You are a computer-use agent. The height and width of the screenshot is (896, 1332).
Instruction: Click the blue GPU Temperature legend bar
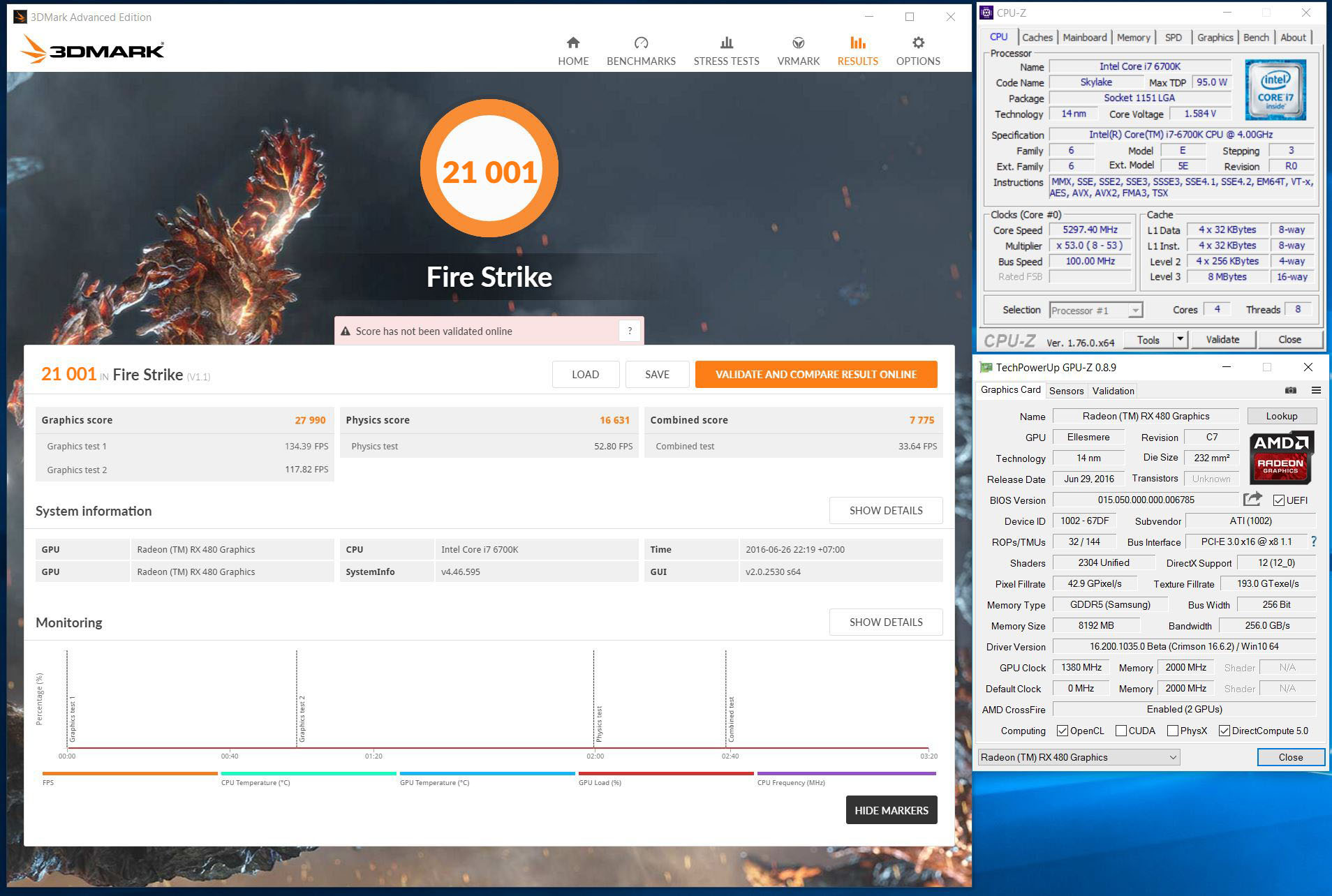(x=487, y=773)
